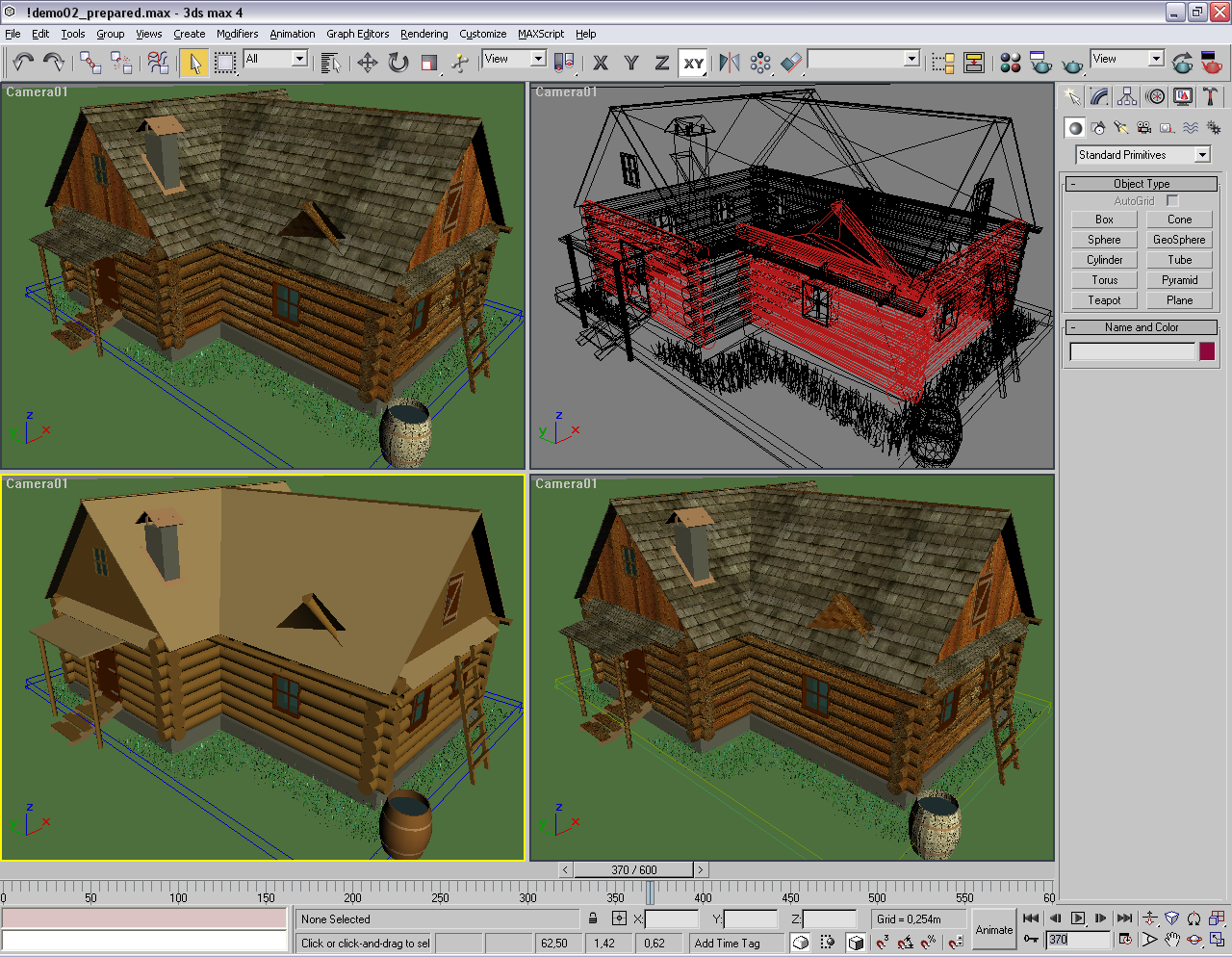Open the Material Editor (colored spheres)

(1010, 64)
